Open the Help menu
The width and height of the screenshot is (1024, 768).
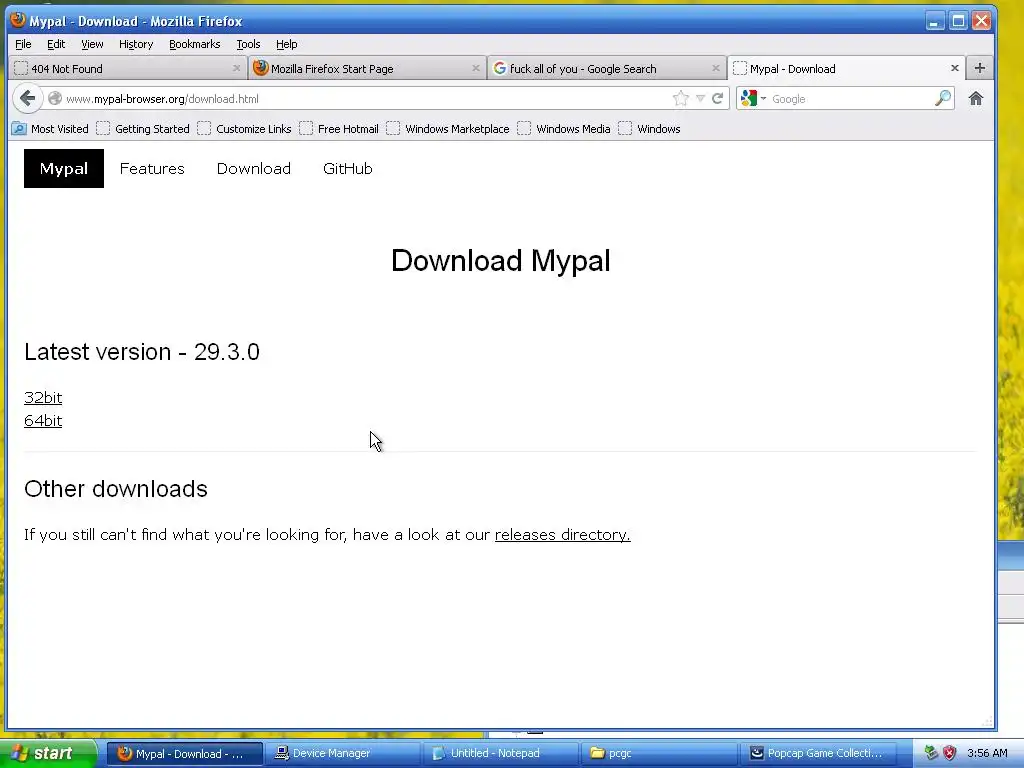coord(287,44)
